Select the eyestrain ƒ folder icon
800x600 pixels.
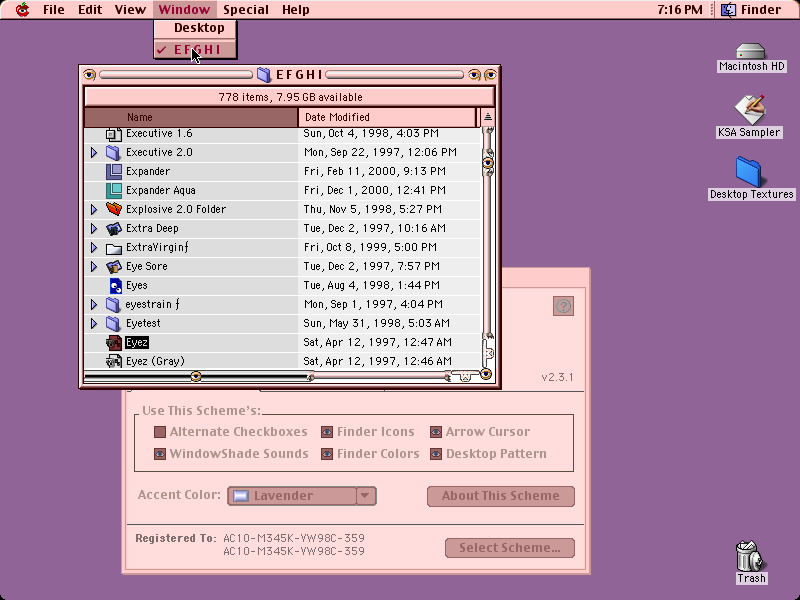[113, 305]
